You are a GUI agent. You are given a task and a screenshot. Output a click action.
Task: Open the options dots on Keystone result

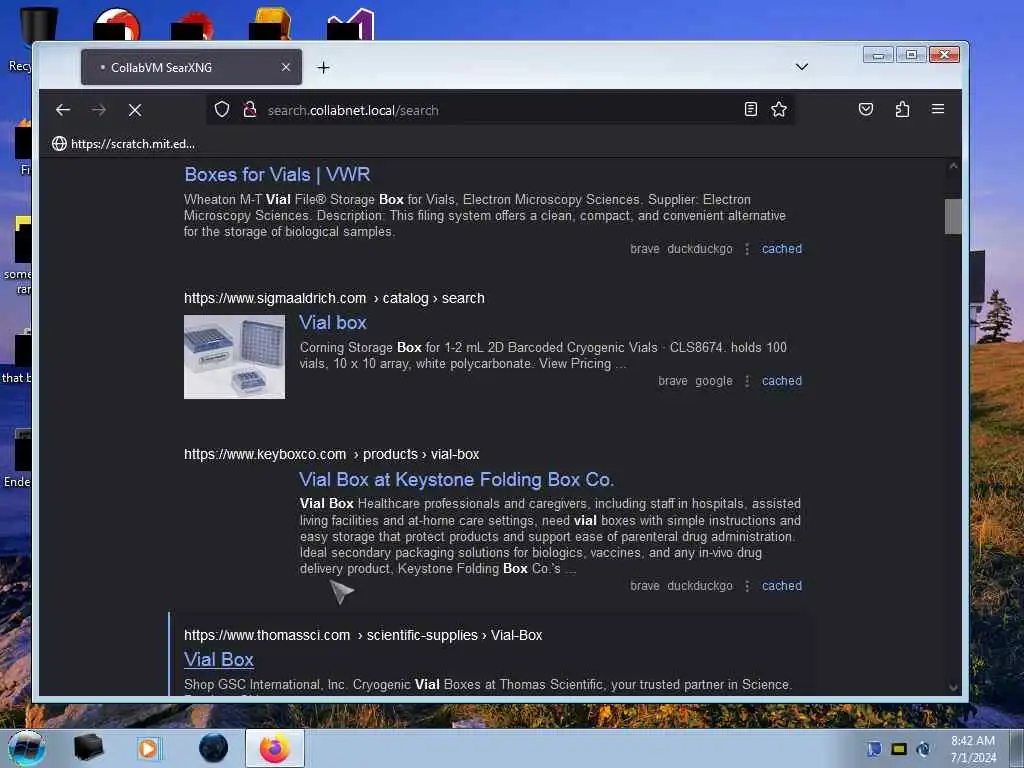[x=747, y=586]
